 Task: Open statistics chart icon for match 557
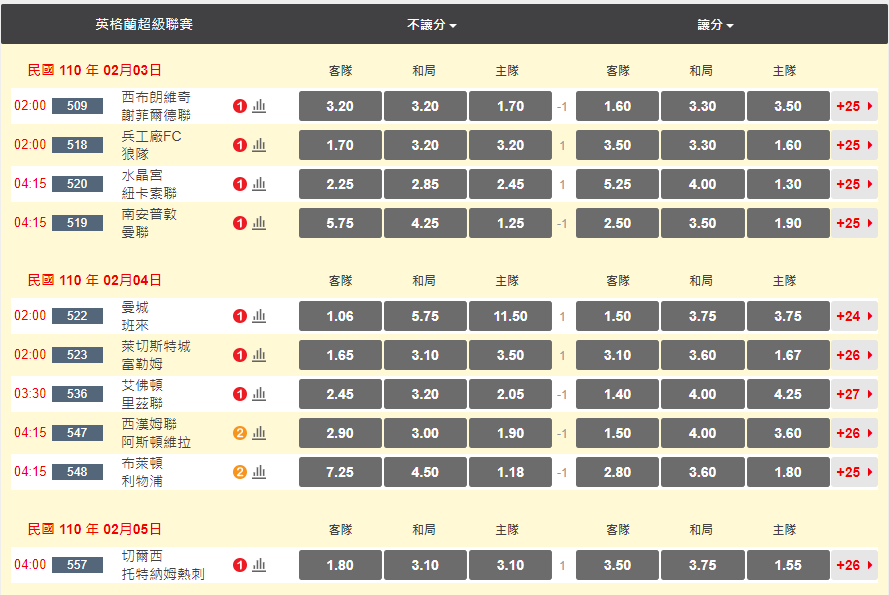(259, 565)
